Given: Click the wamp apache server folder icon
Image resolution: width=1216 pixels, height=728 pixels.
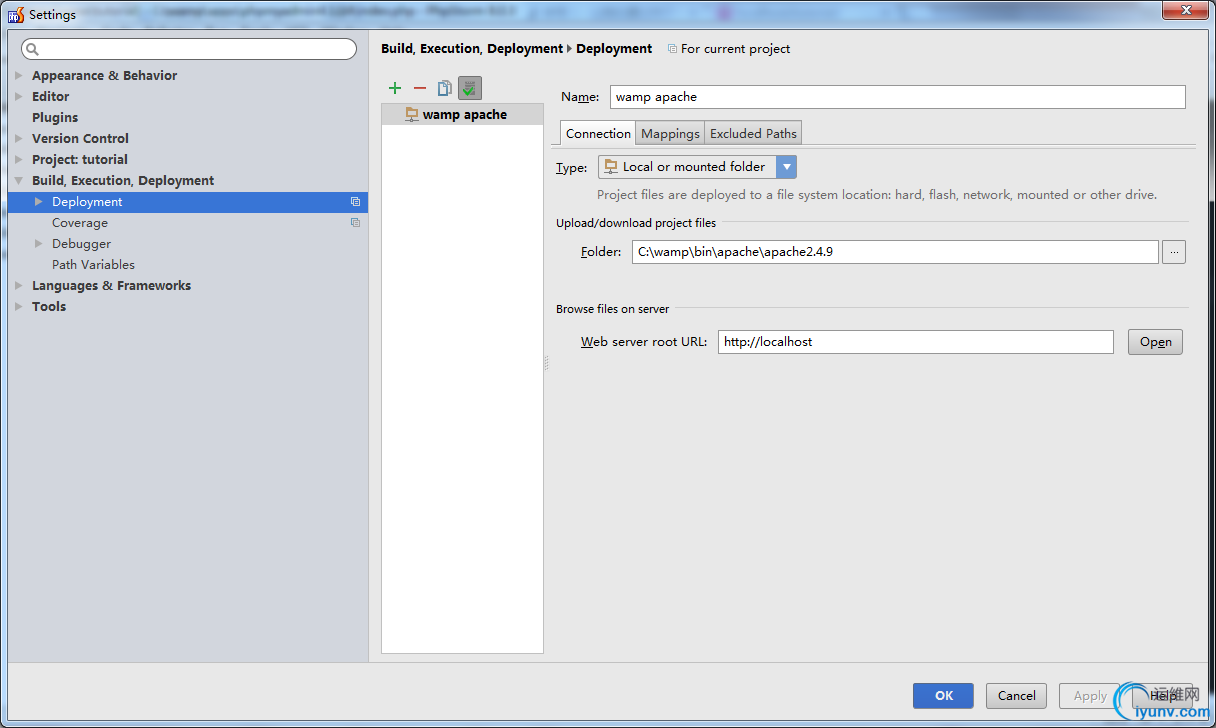Looking at the screenshot, I should 412,115.
